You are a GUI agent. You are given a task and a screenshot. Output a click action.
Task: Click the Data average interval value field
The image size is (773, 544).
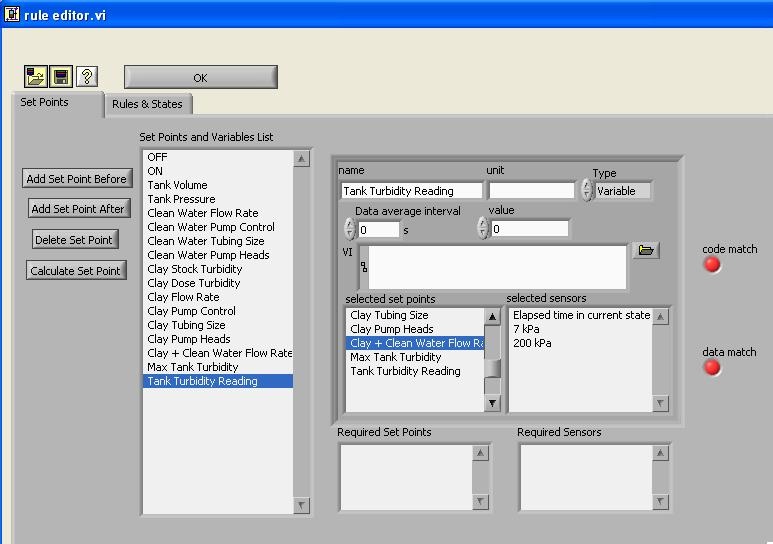379,229
